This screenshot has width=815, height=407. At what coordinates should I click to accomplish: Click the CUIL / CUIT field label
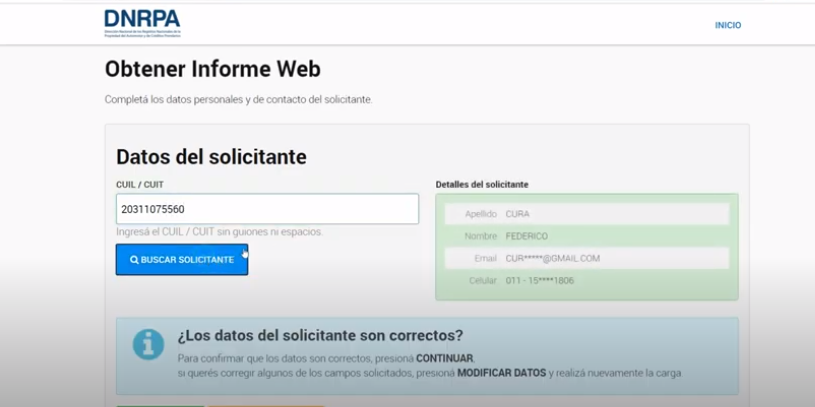tap(139, 185)
